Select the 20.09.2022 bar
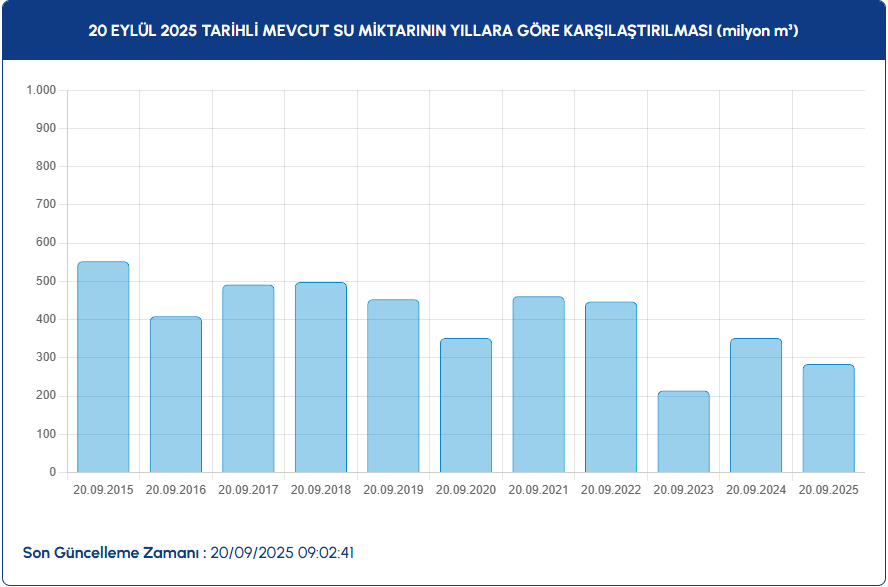This screenshot has width=888, height=587. pyautogui.click(x=611, y=387)
